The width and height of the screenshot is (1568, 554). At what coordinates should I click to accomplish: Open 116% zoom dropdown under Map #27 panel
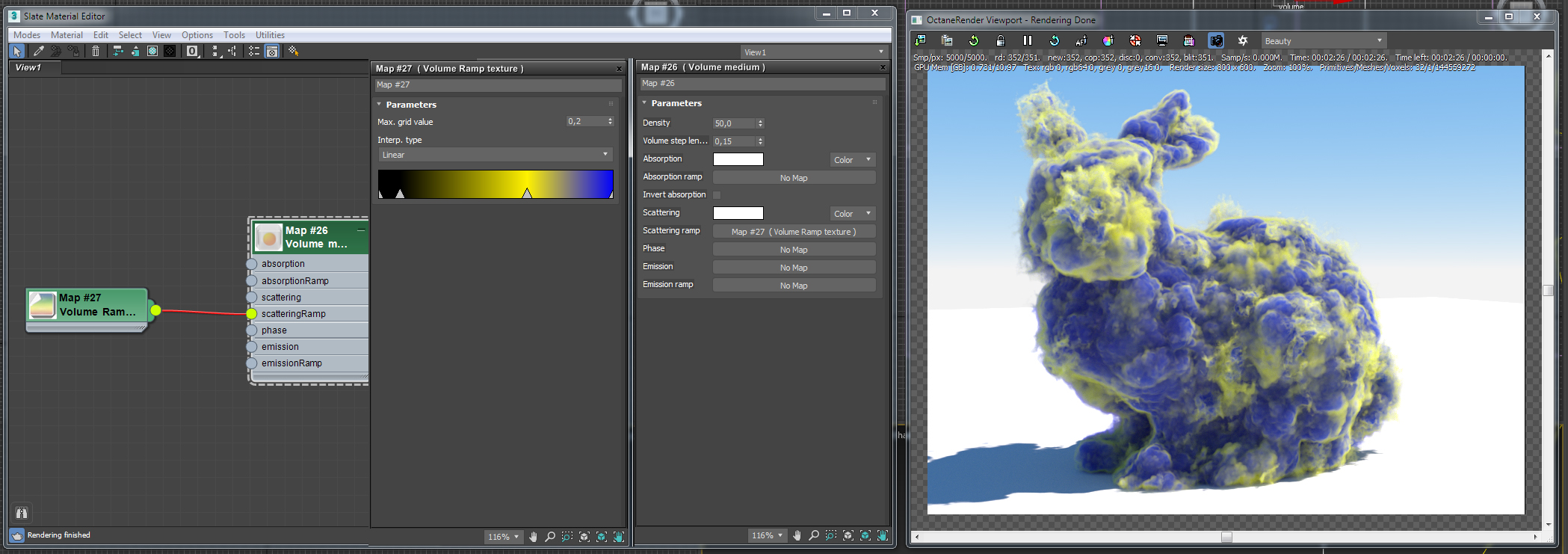[503, 537]
